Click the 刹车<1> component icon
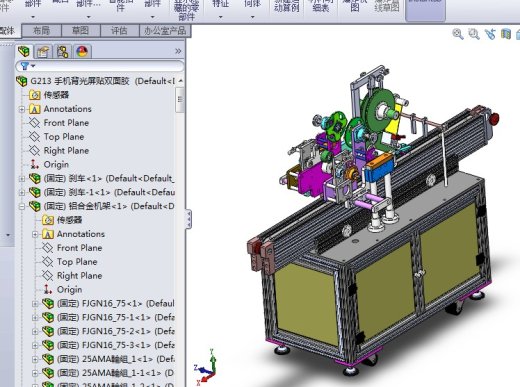This screenshot has width=520, height=387. [35, 178]
